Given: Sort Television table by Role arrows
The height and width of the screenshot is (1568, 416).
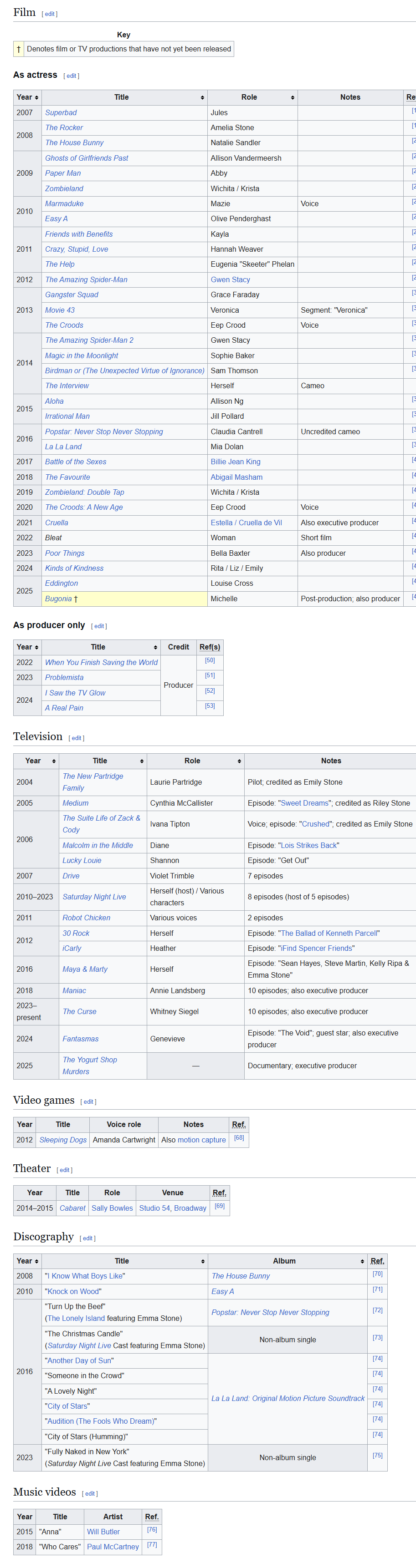Looking at the screenshot, I should 239,761.
